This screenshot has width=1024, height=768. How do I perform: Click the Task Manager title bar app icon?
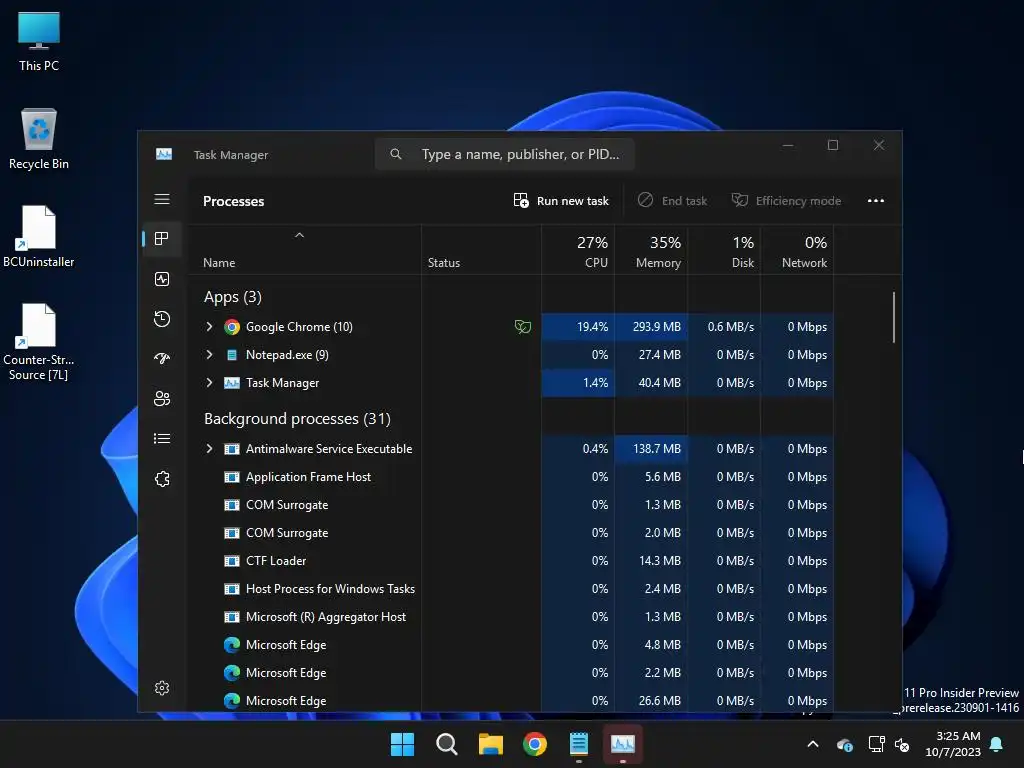coord(164,154)
